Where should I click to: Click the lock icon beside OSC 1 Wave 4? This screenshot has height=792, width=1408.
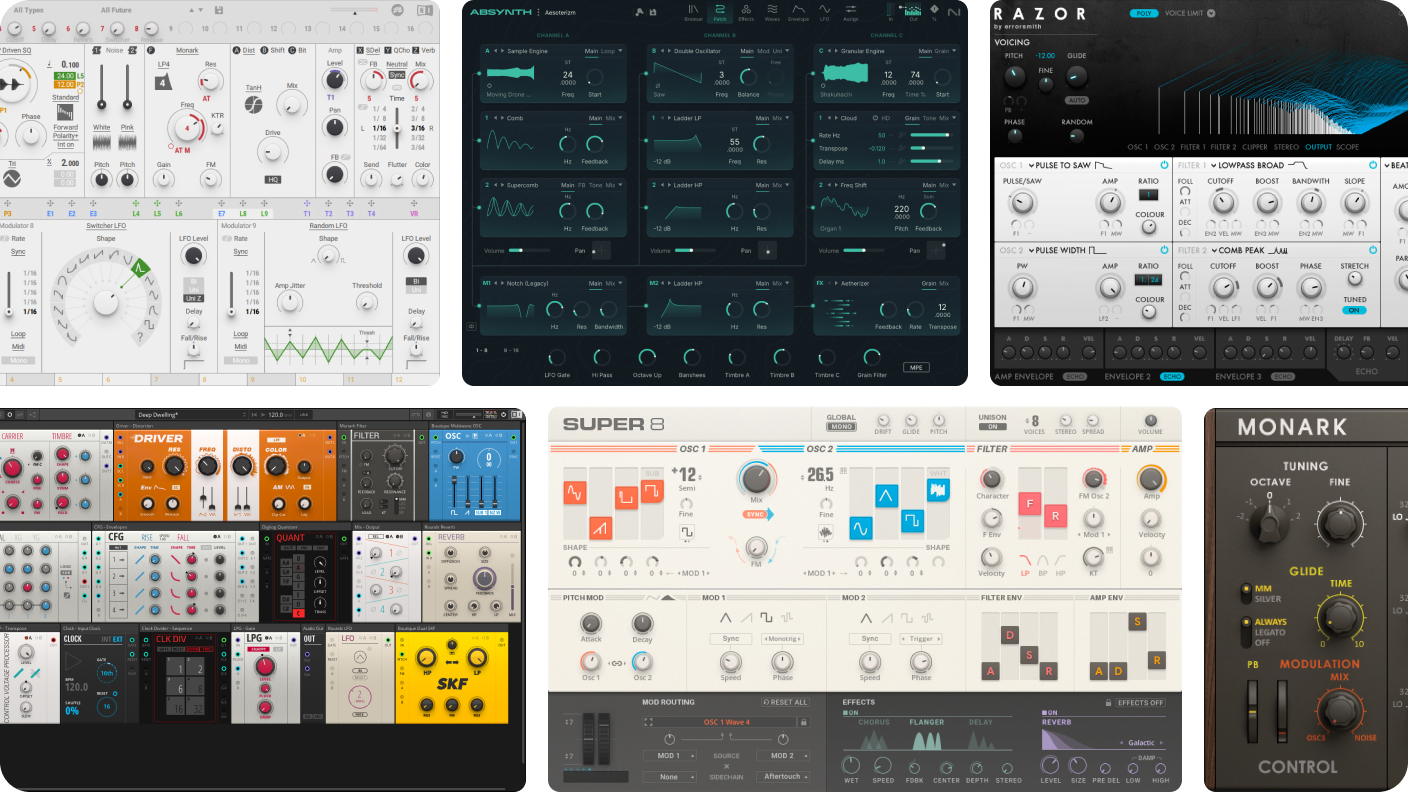click(803, 721)
